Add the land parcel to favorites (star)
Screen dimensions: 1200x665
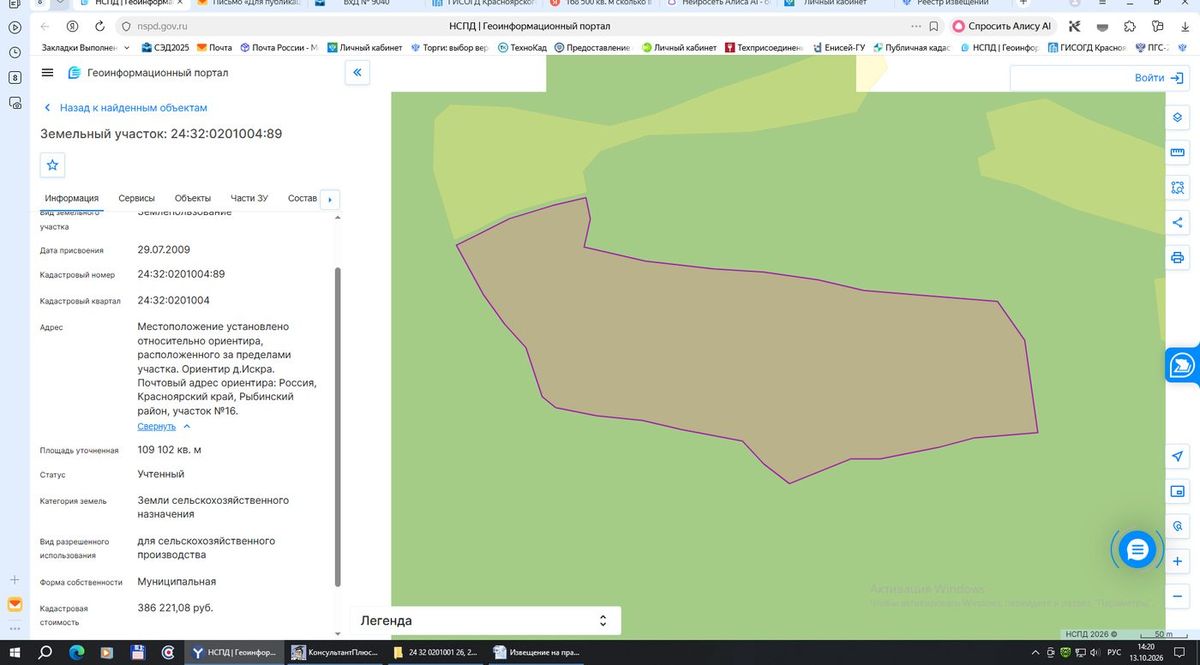click(x=53, y=165)
